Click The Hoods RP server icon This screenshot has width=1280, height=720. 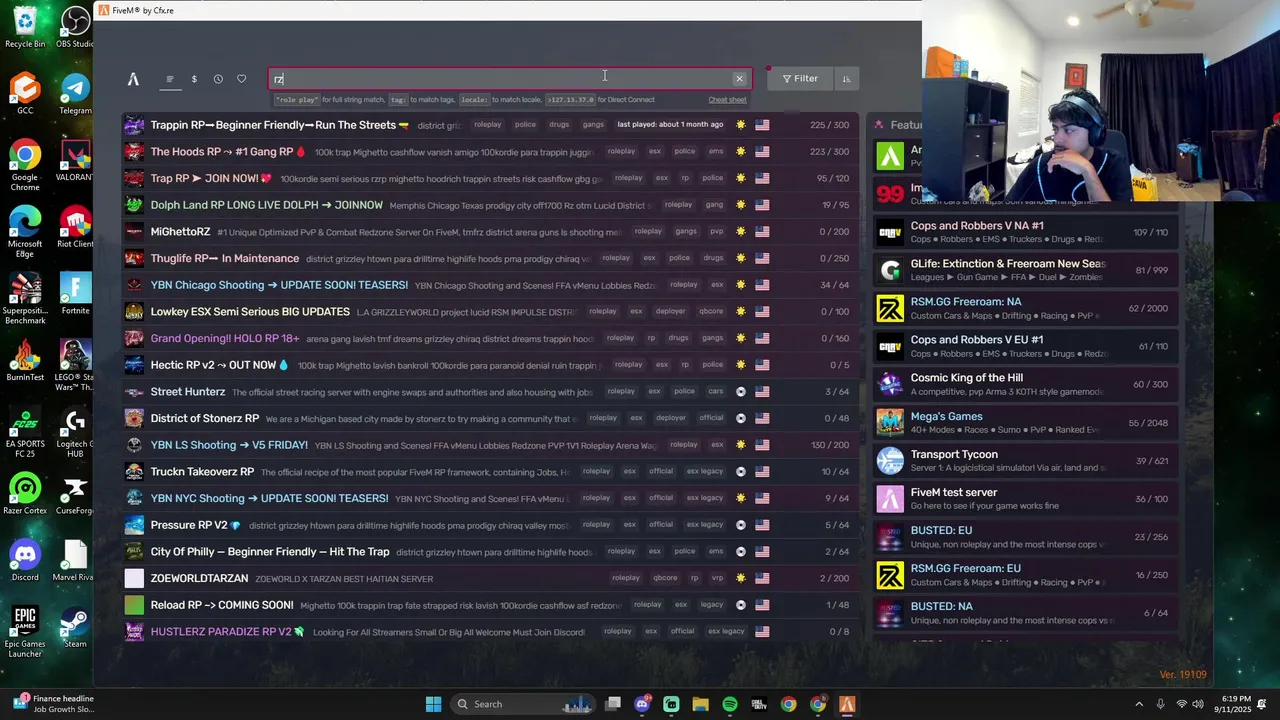click(134, 152)
